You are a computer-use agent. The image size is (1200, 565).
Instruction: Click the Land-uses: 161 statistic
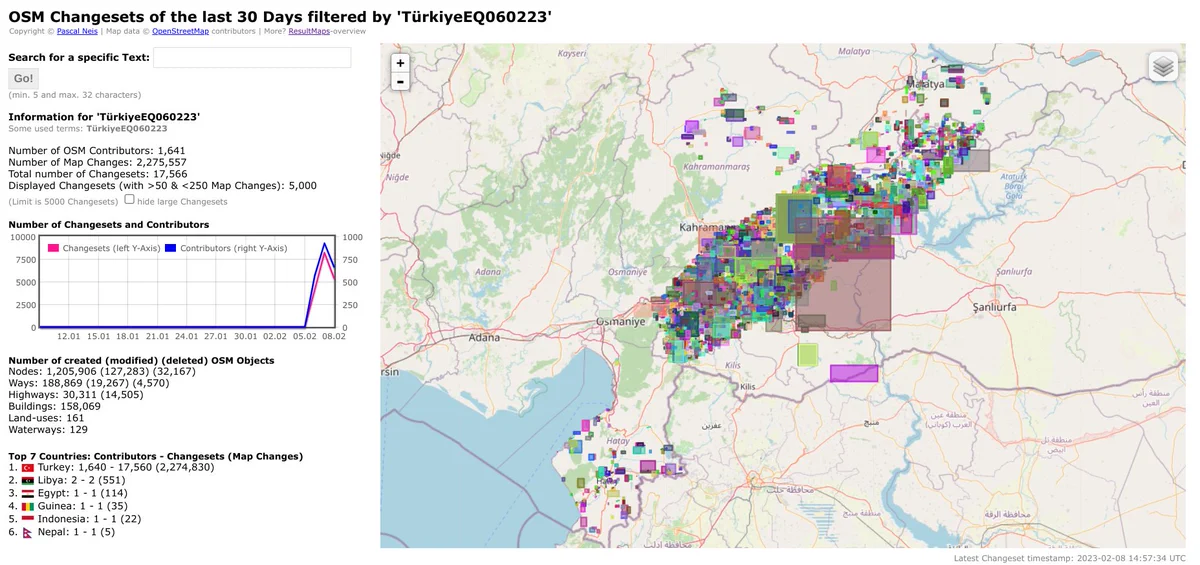[46, 419]
